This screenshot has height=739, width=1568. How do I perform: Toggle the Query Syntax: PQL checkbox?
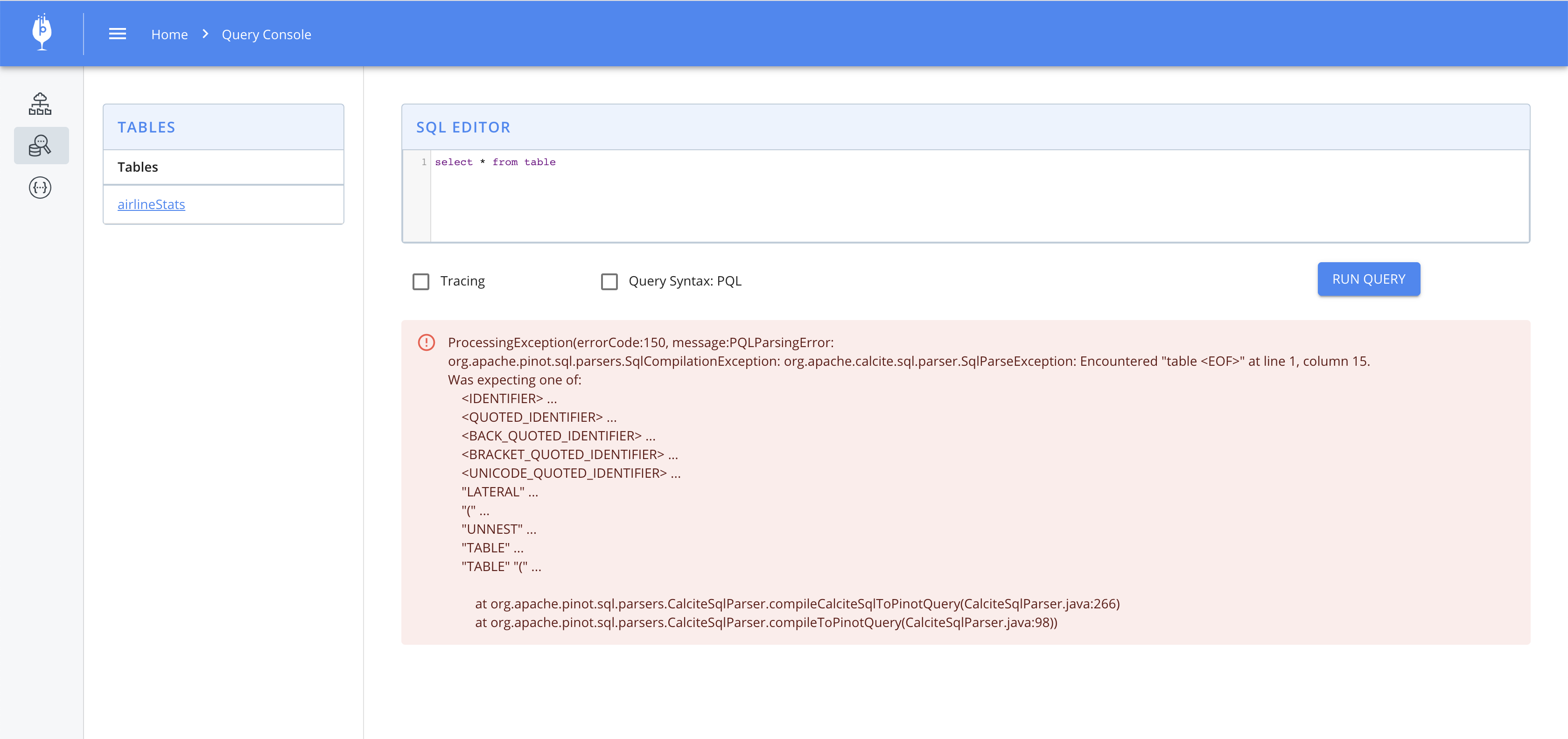609,281
